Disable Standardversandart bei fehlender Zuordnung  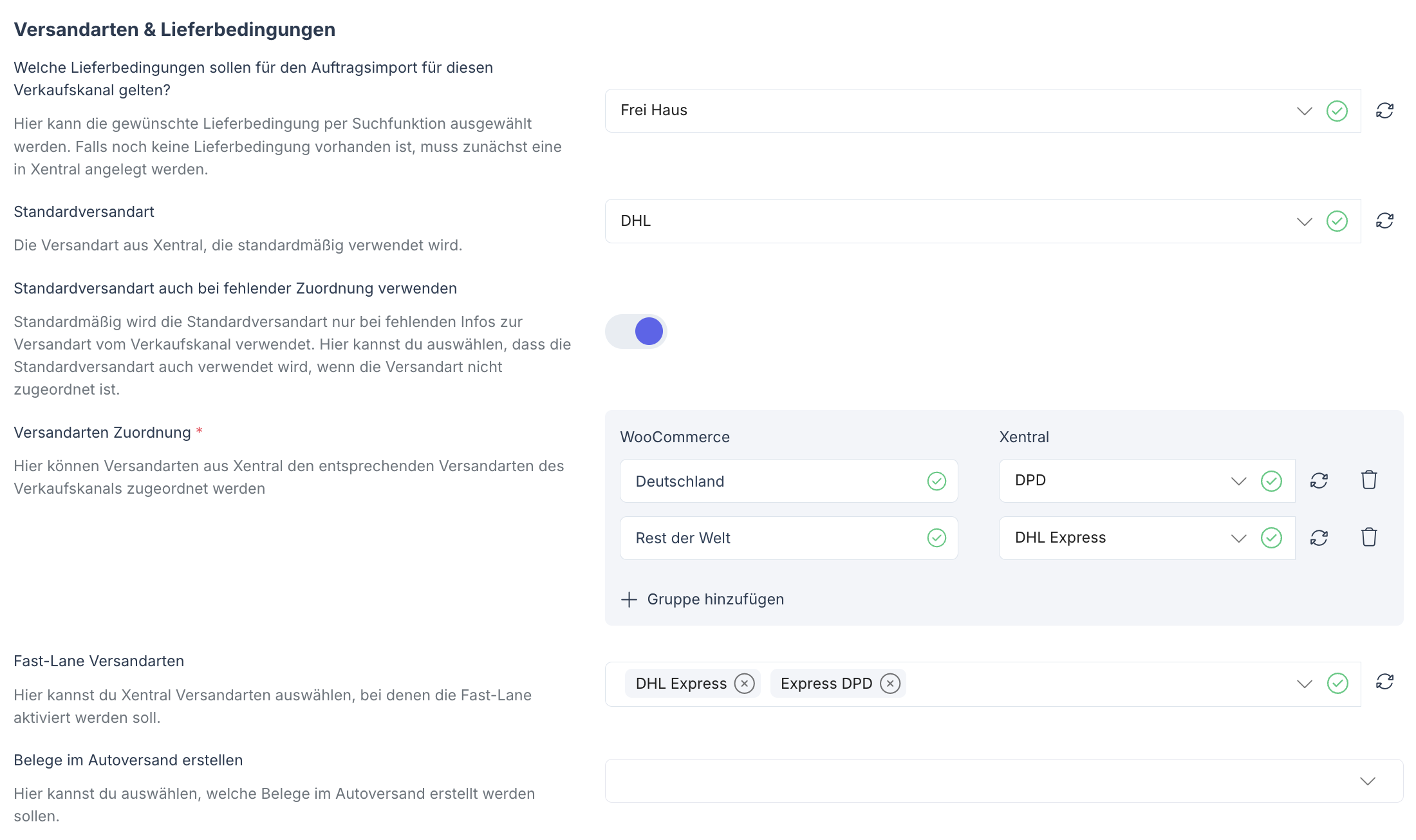(x=636, y=331)
